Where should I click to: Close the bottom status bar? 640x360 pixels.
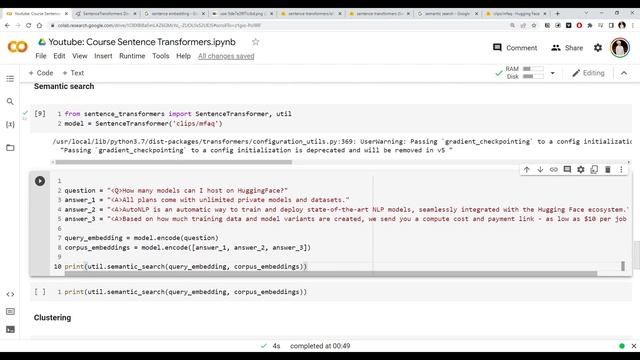point(634,346)
